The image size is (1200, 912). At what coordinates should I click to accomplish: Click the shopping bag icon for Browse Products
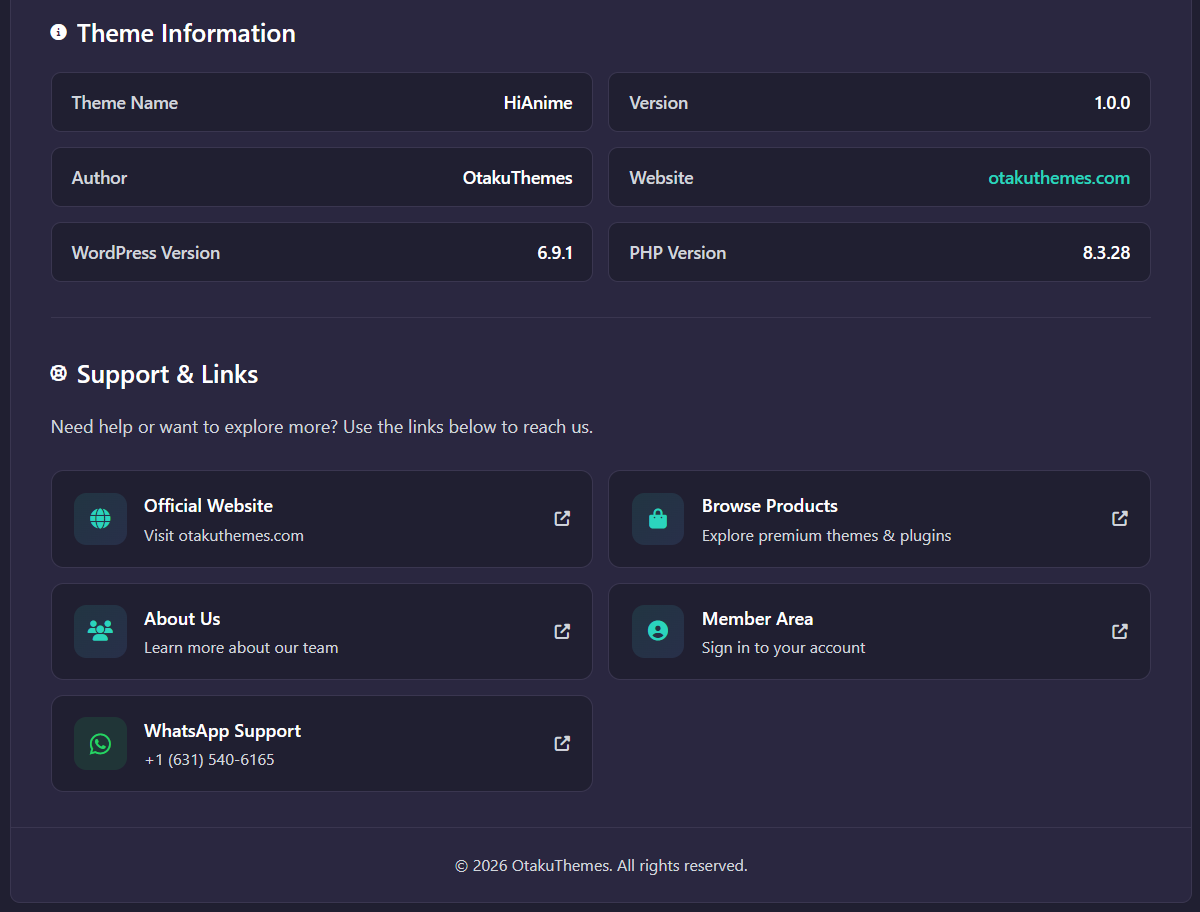[x=658, y=519]
